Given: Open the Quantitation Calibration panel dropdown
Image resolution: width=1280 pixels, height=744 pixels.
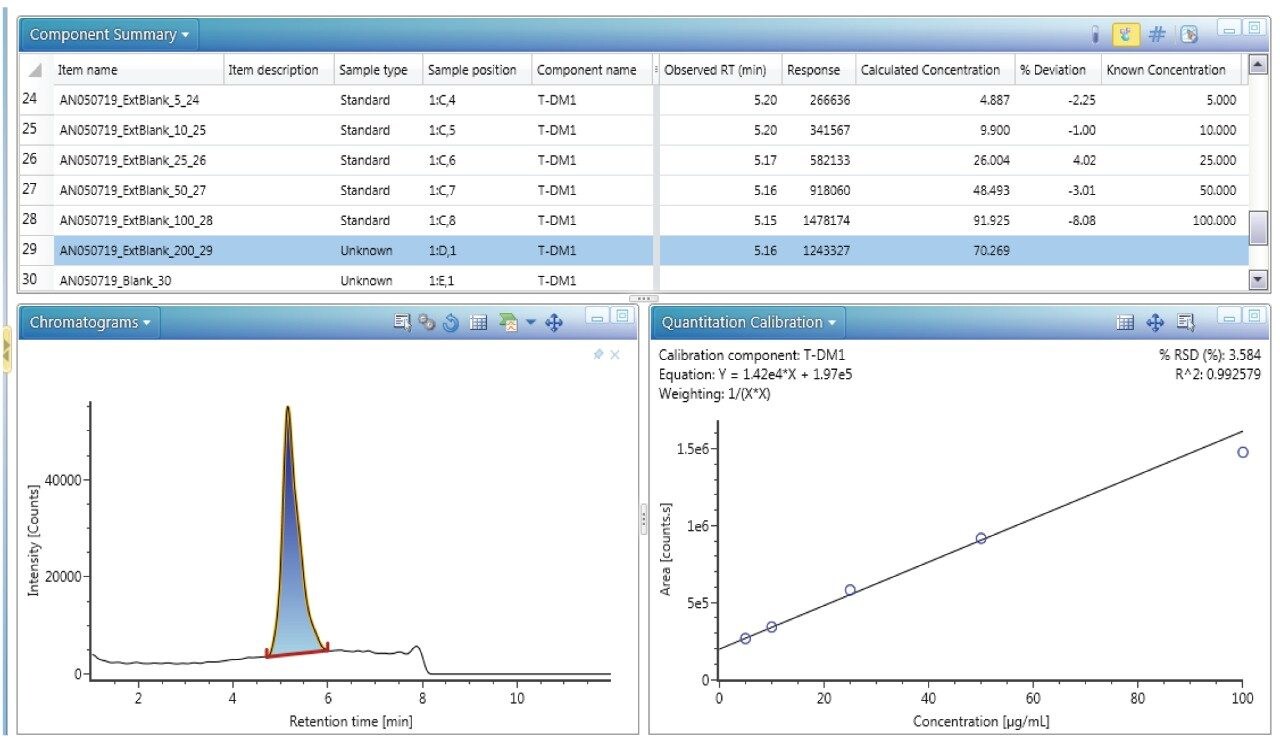Looking at the screenshot, I should [x=748, y=323].
